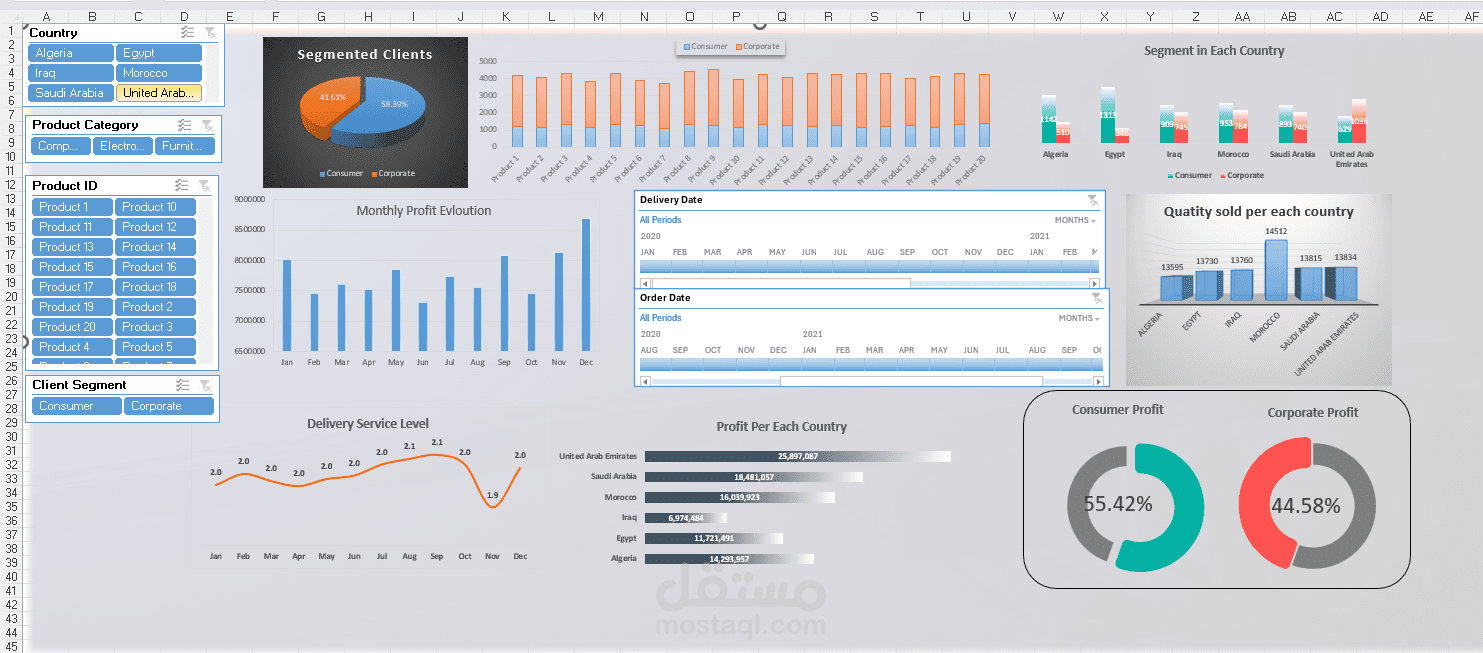Screen dimensions: 1483x653
Task: Clear filter on the Delivery Date timeline
Action: (1092, 199)
